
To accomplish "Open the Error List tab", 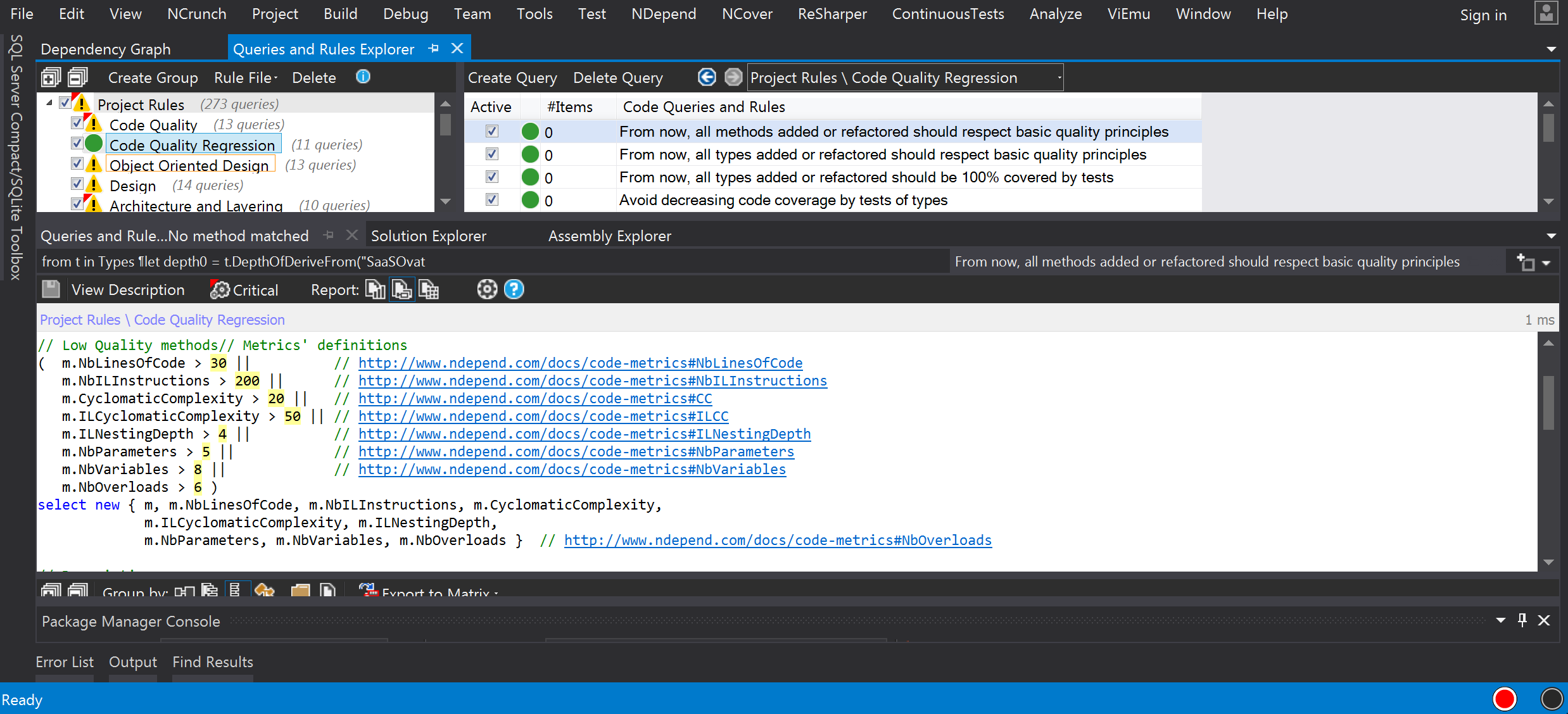I will coord(65,662).
